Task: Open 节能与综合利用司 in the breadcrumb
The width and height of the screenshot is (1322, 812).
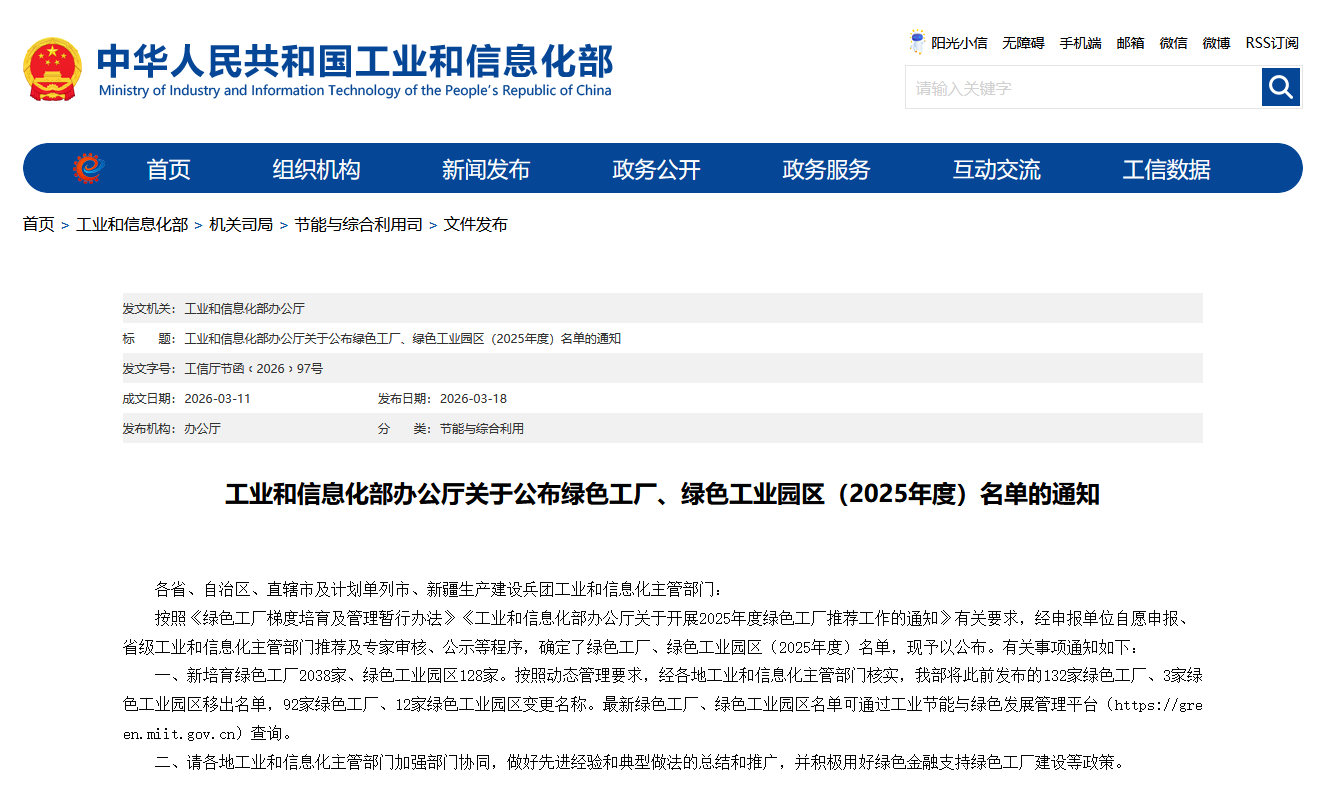Action: [x=356, y=224]
